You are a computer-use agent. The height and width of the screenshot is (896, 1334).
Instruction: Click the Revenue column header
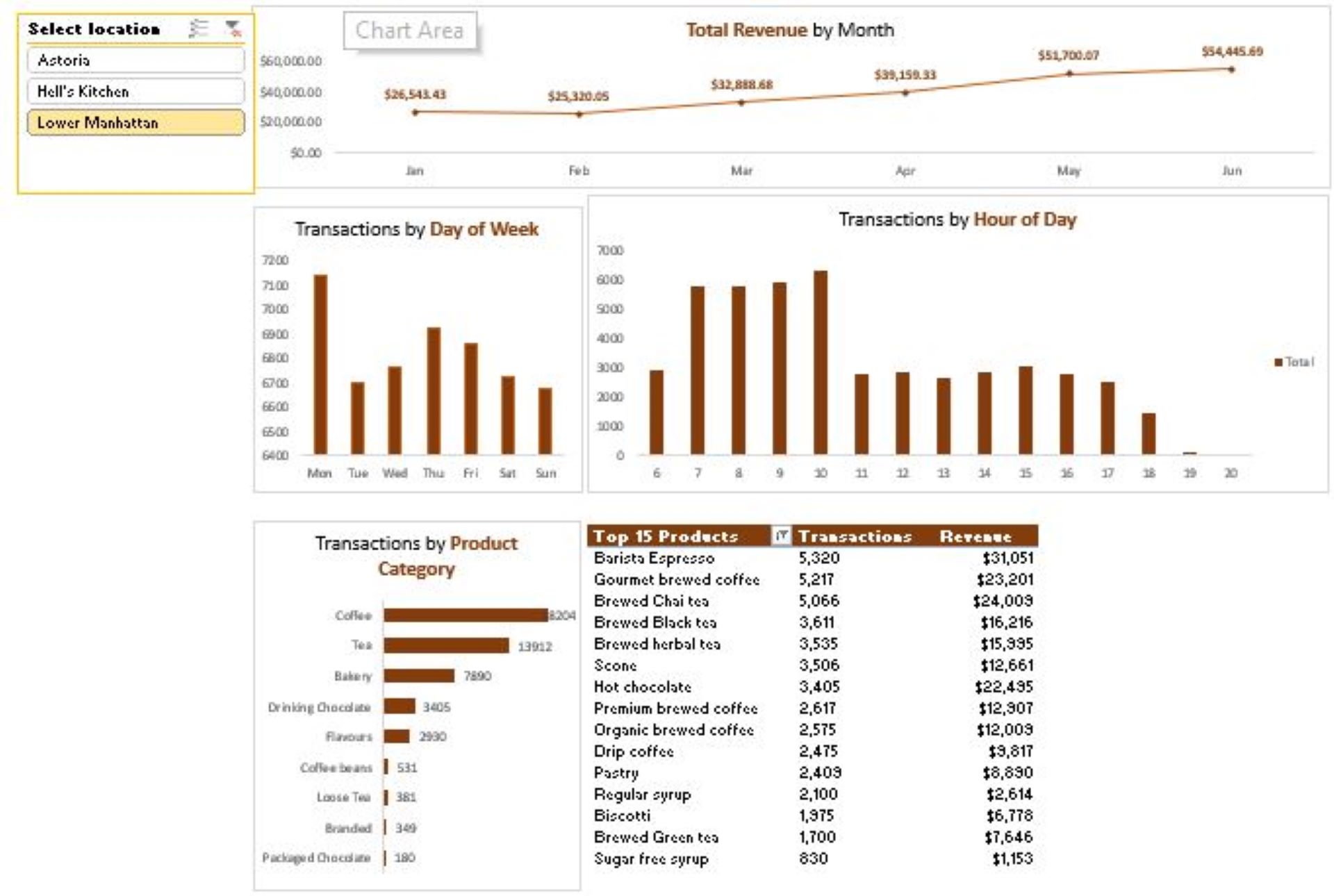point(976,536)
